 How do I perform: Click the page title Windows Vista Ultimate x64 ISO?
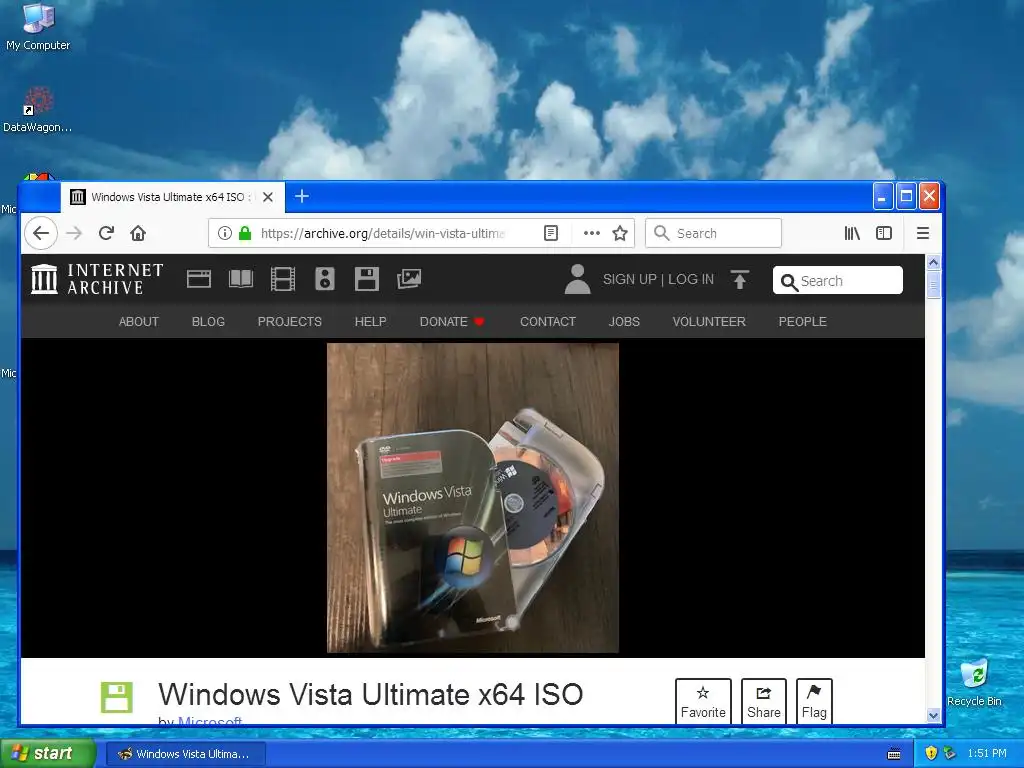[370, 694]
